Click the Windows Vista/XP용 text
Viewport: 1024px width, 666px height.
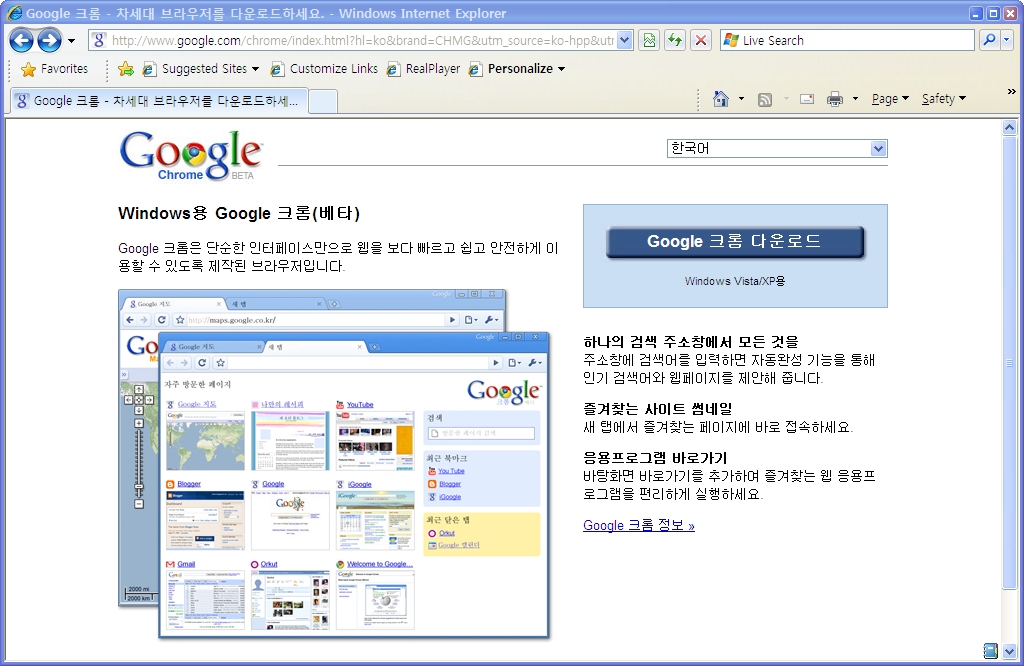click(735, 281)
